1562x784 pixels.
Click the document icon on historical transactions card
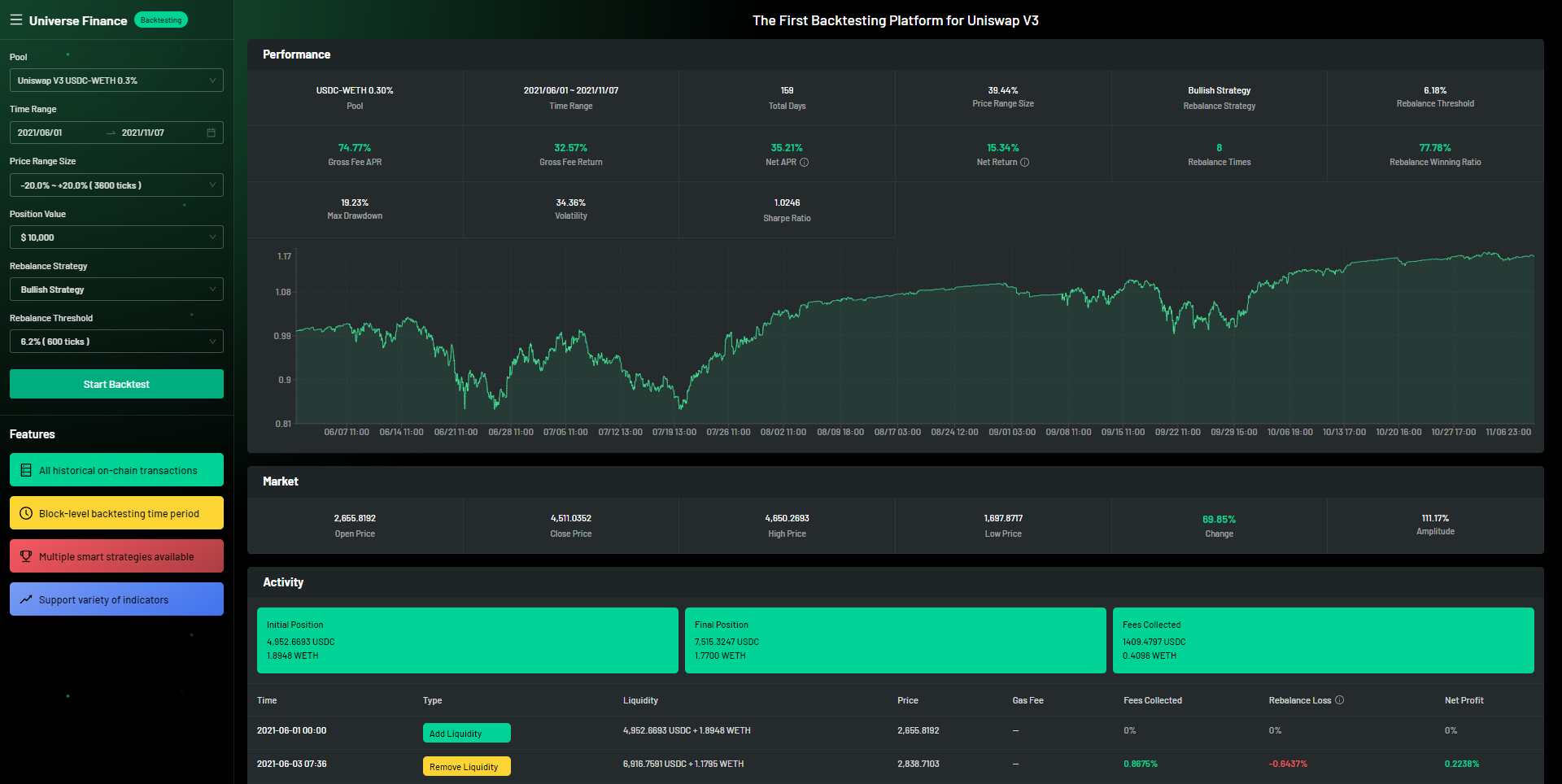click(26, 470)
